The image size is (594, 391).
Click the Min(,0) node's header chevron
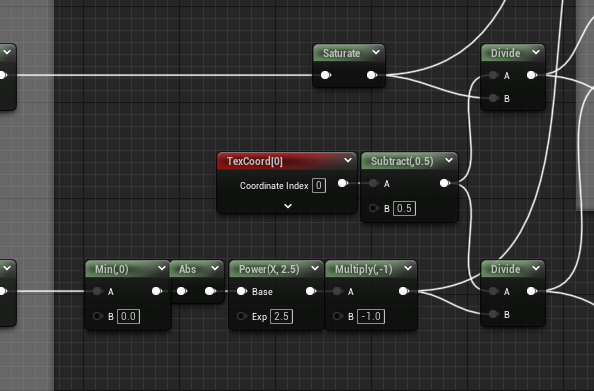tap(162, 268)
